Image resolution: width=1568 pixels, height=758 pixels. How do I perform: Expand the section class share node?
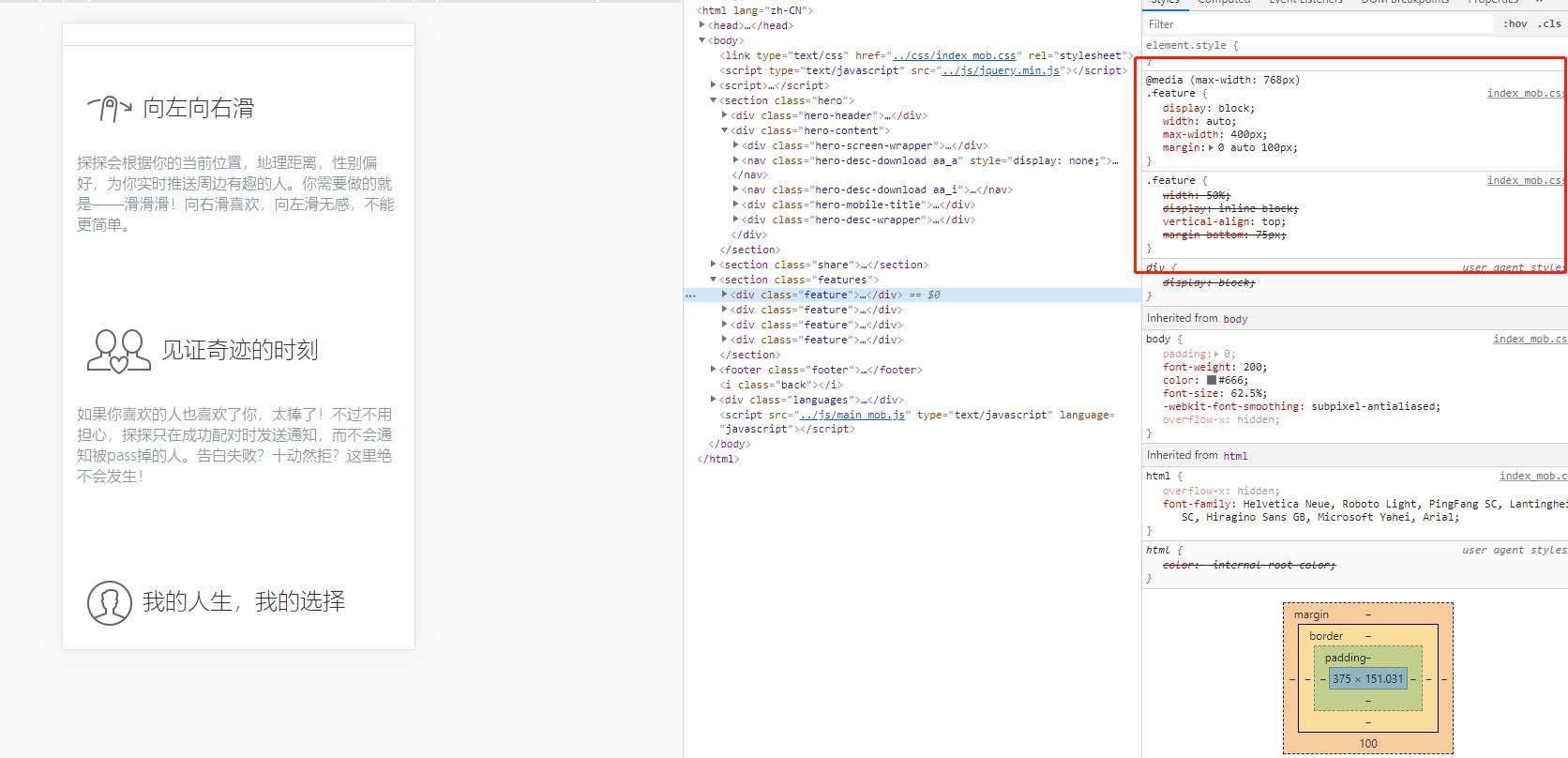[x=714, y=265]
